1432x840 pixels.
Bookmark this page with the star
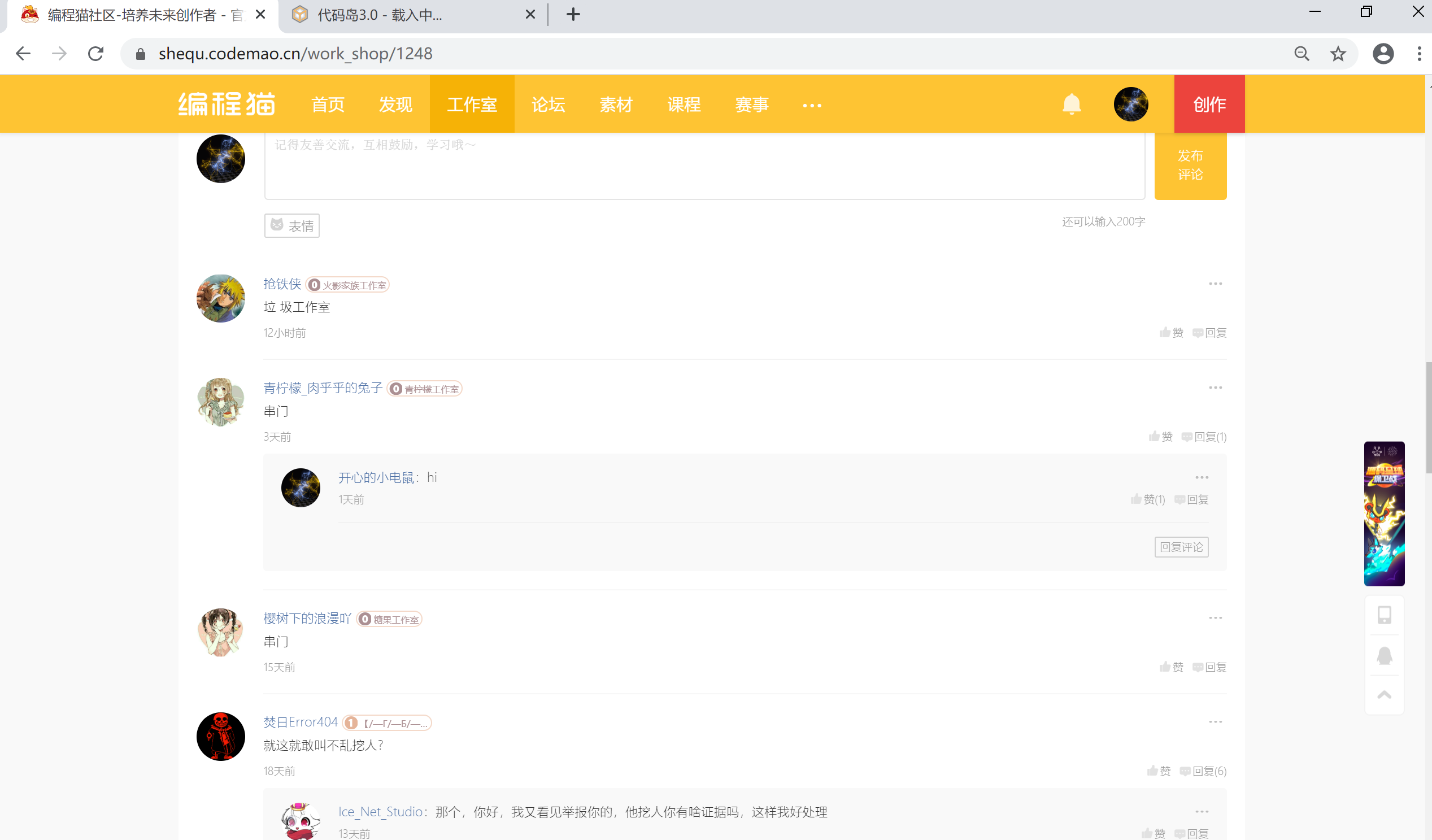pyautogui.click(x=1338, y=54)
